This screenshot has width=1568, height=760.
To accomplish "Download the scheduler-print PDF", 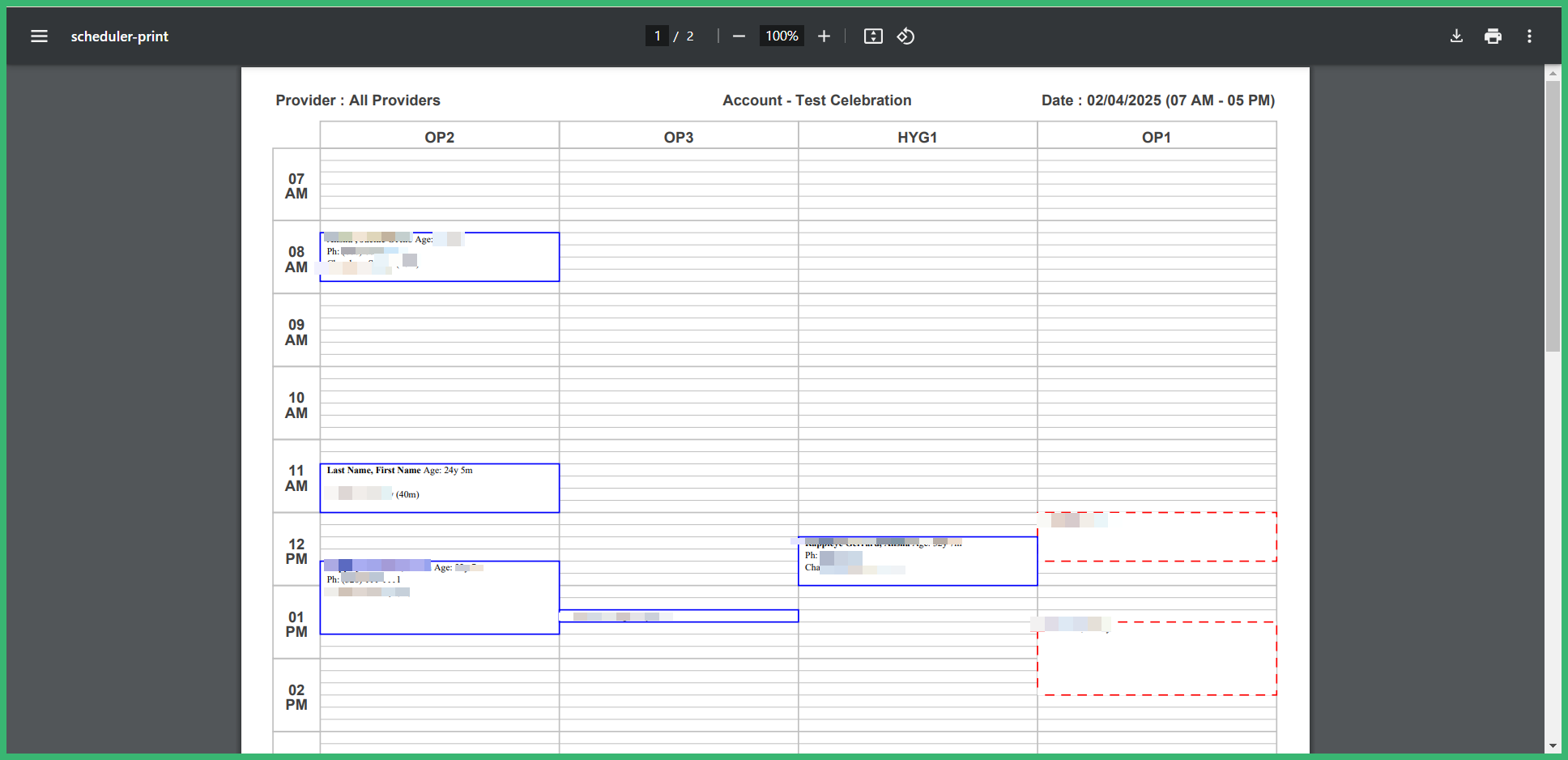I will coord(1456,36).
